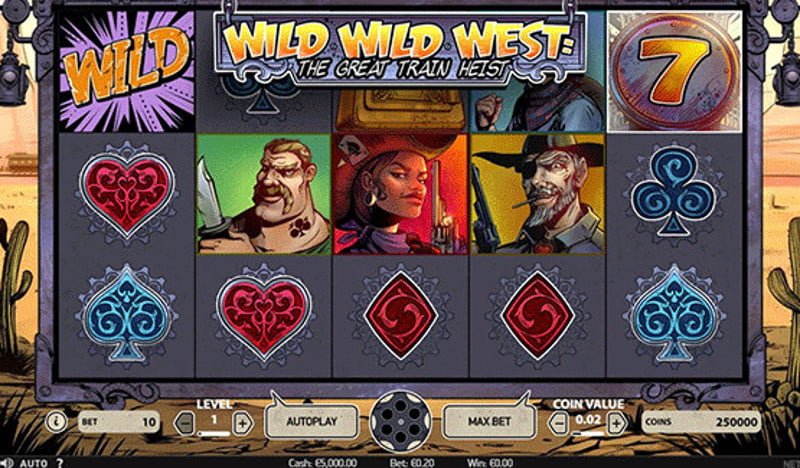This screenshot has height=468, width=800.
Task: Adjust the Coin Value slider bar
Action: (588, 434)
